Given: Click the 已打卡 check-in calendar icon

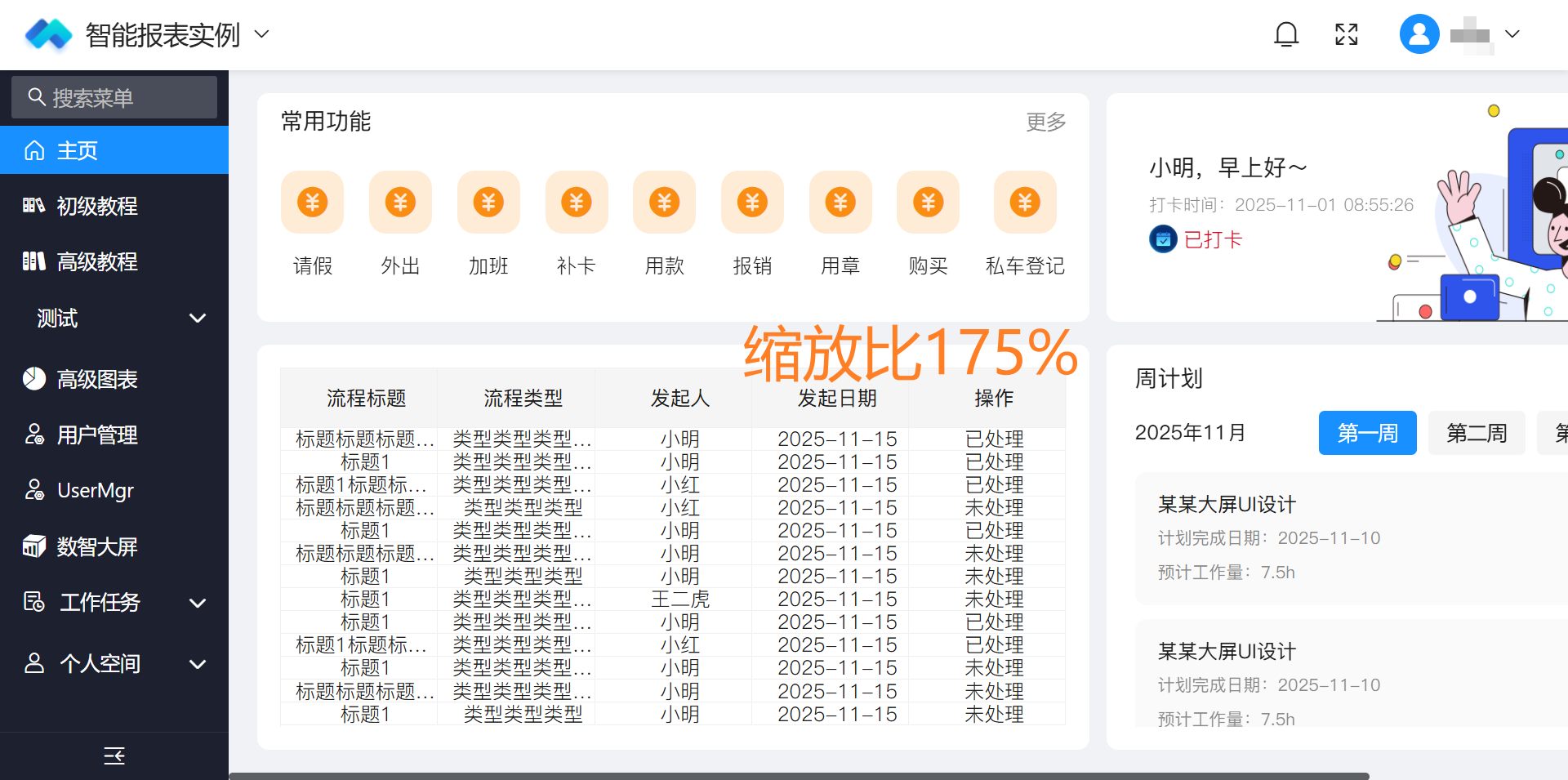Looking at the screenshot, I should [1163, 239].
